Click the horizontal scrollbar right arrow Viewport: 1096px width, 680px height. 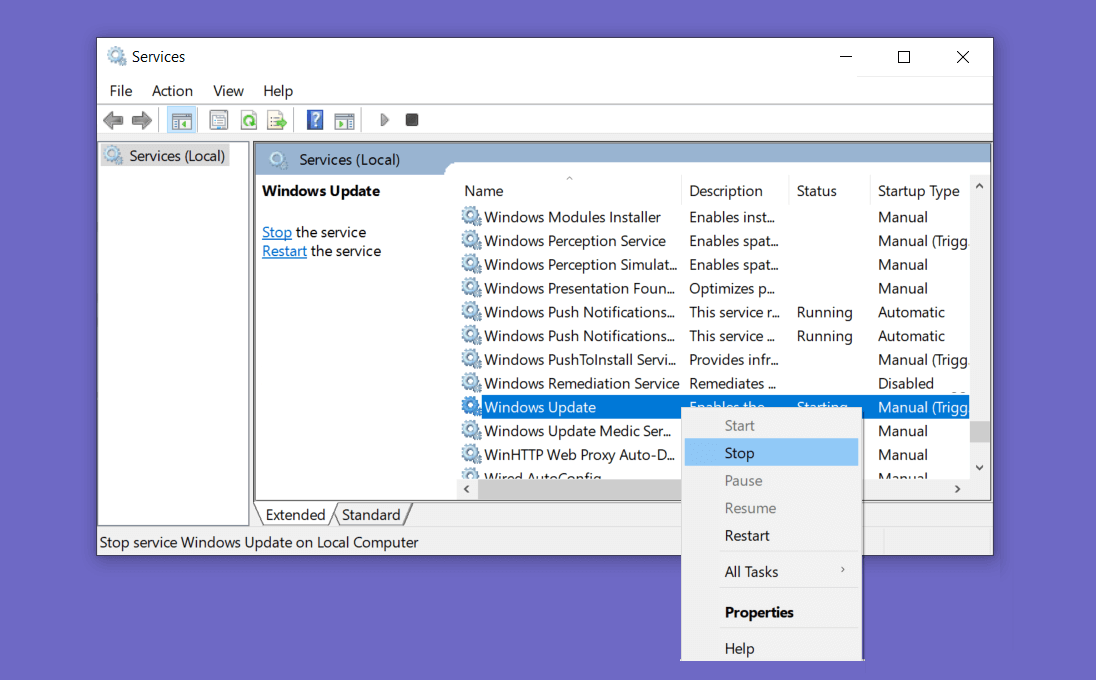958,489
